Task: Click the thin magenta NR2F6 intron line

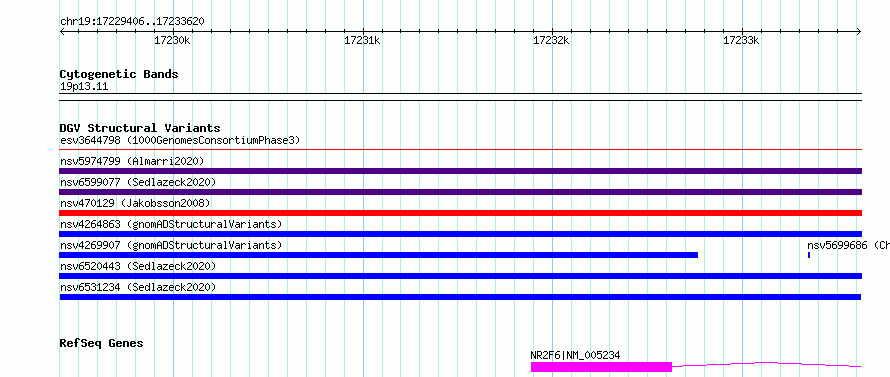Action: pos(766,364)
